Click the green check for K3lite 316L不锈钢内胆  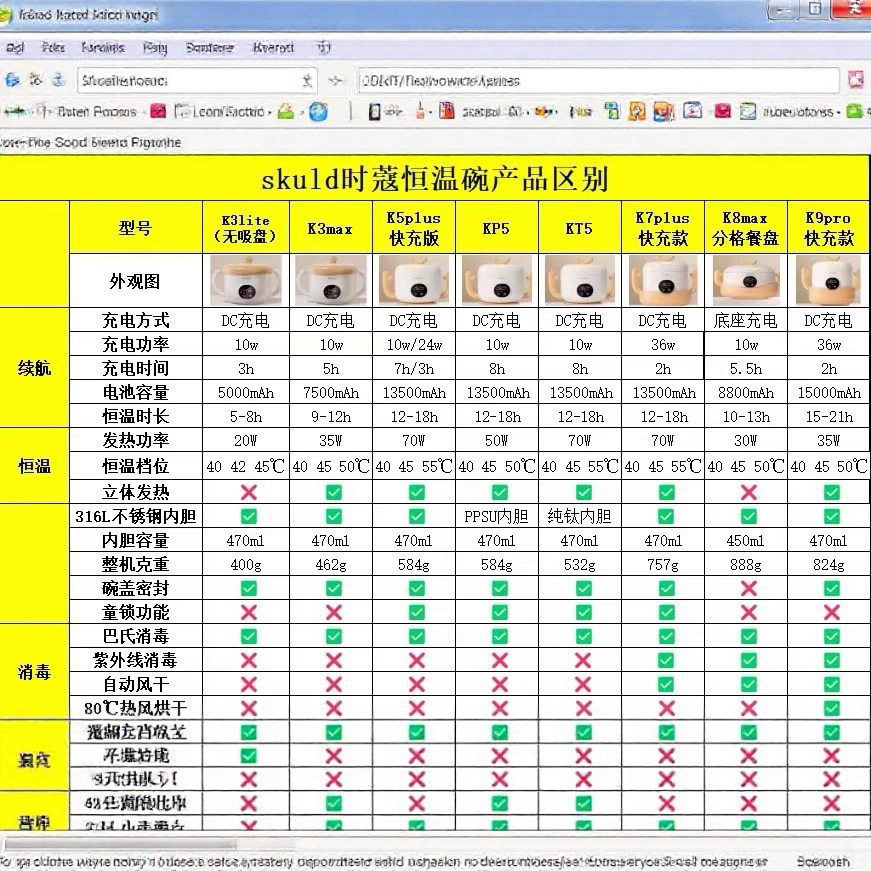tap(248, 517)
